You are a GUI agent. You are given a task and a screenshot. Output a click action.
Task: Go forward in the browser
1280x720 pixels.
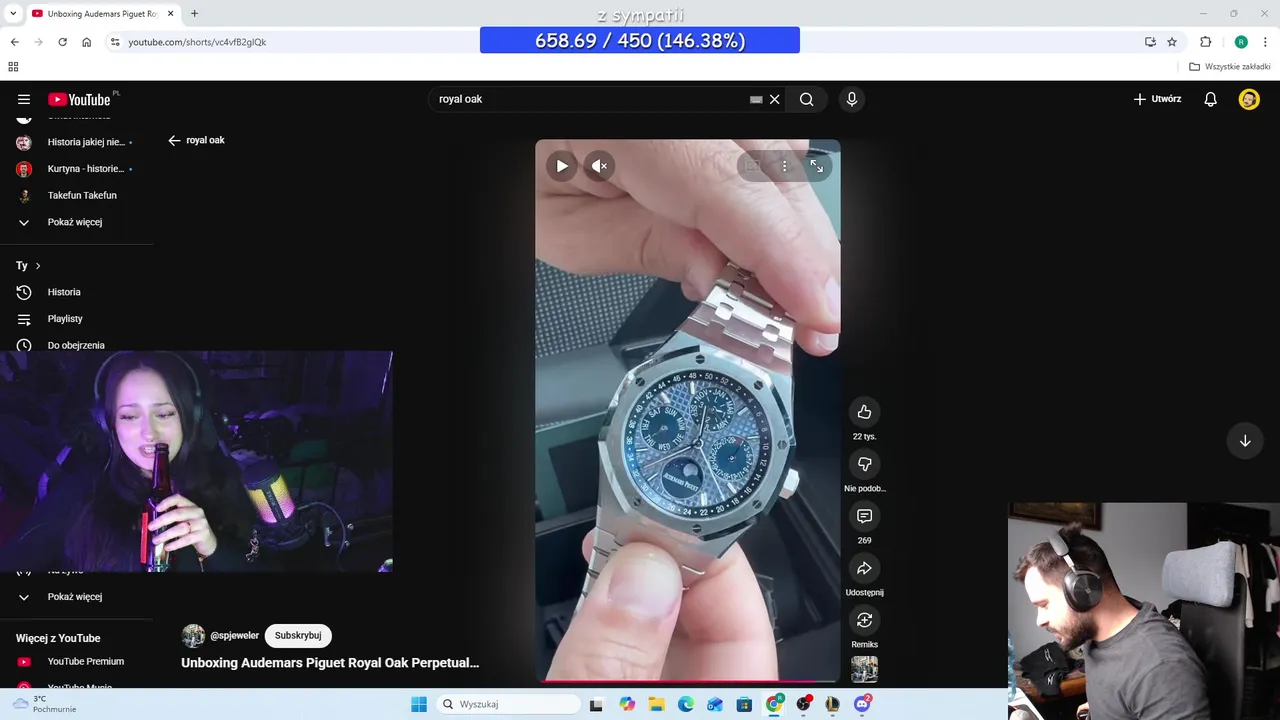pyautogui.click(x=38, y=42)
